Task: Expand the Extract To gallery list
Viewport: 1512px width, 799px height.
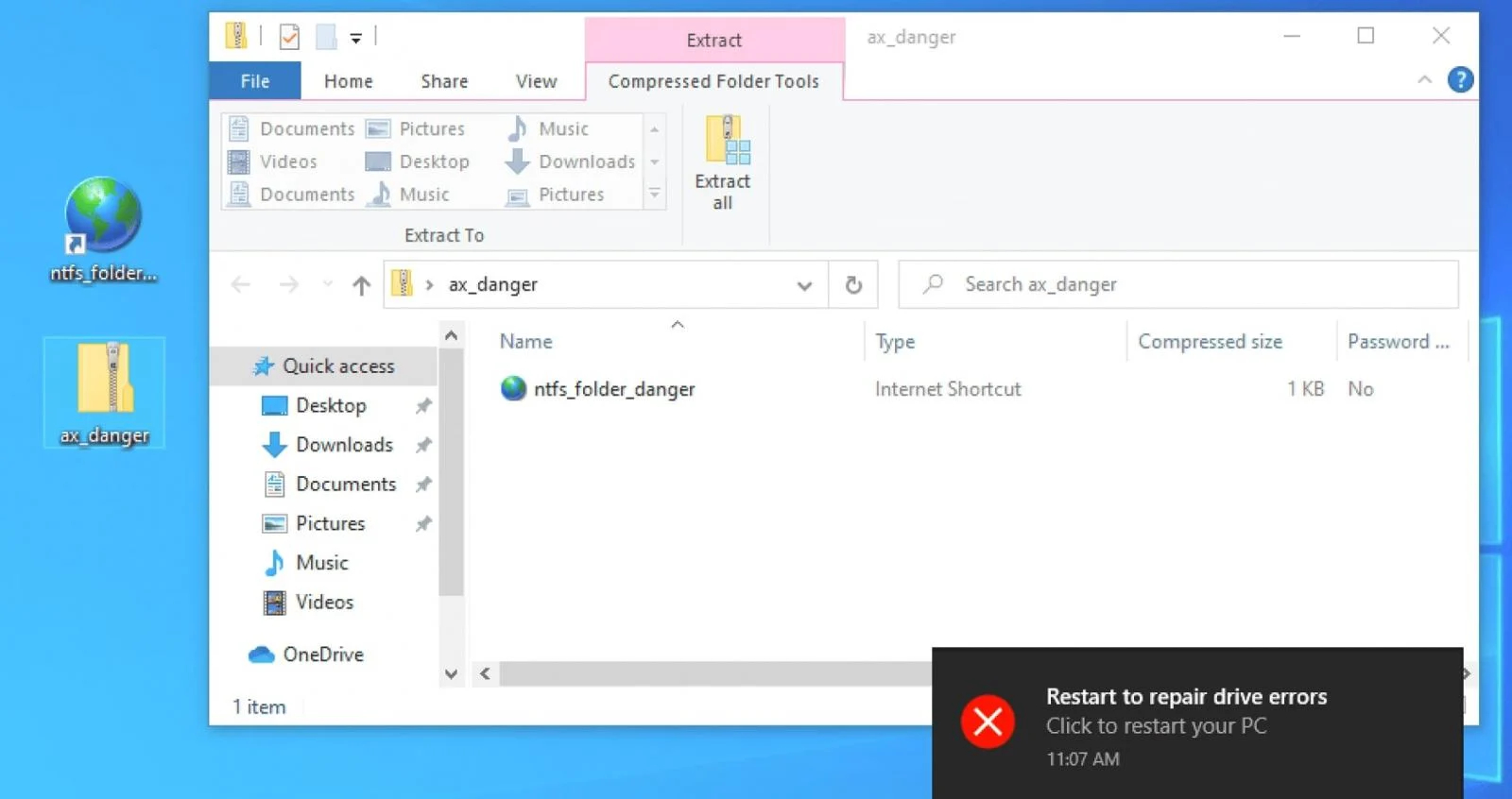Action: coord(654,194)
